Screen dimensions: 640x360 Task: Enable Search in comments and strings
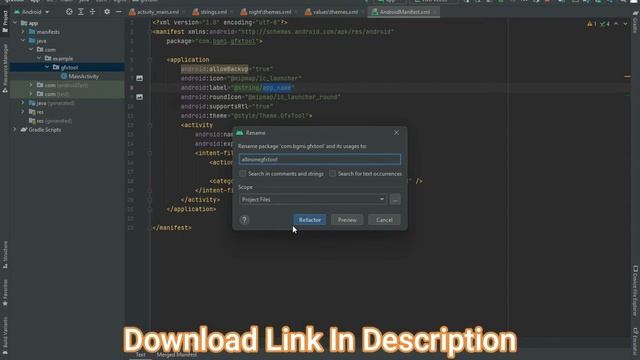point(243,173)
